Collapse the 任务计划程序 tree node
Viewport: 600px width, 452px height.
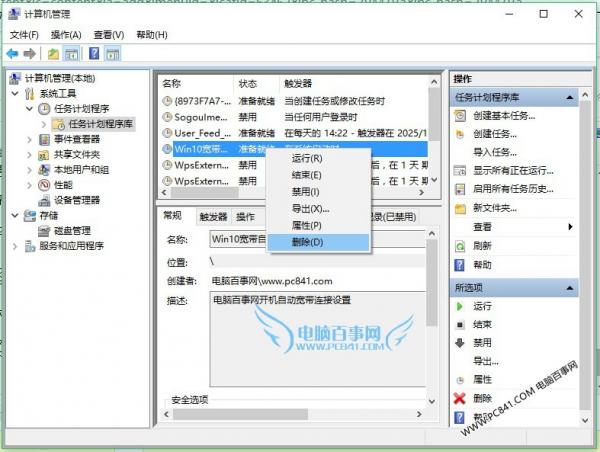(x=29, y=109)
